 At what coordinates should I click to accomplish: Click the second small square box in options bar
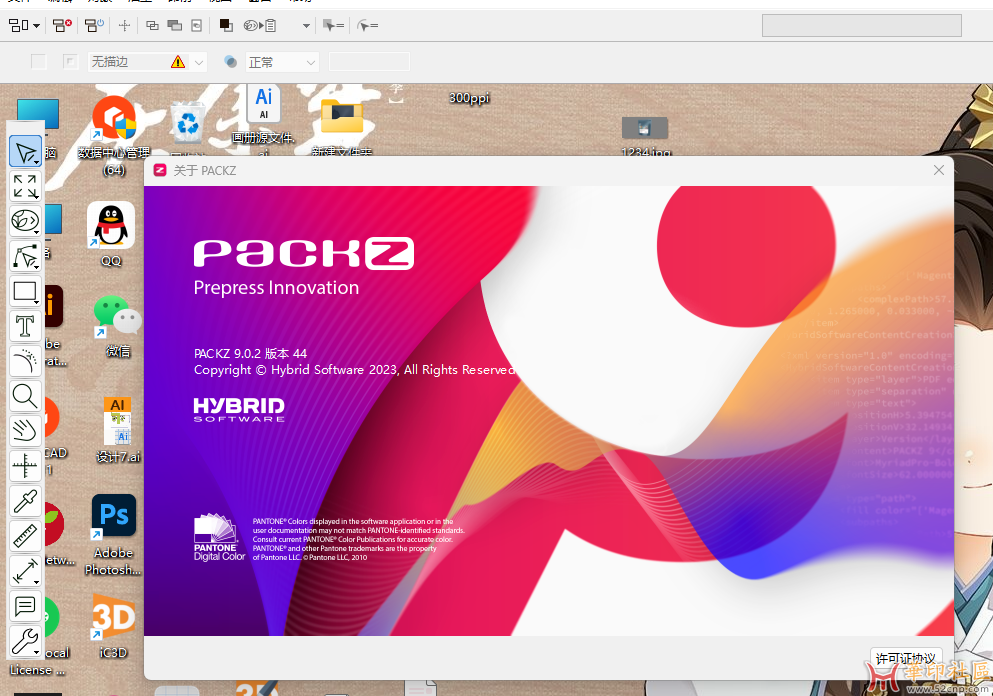pyautogui.click(x=70, y=61)
